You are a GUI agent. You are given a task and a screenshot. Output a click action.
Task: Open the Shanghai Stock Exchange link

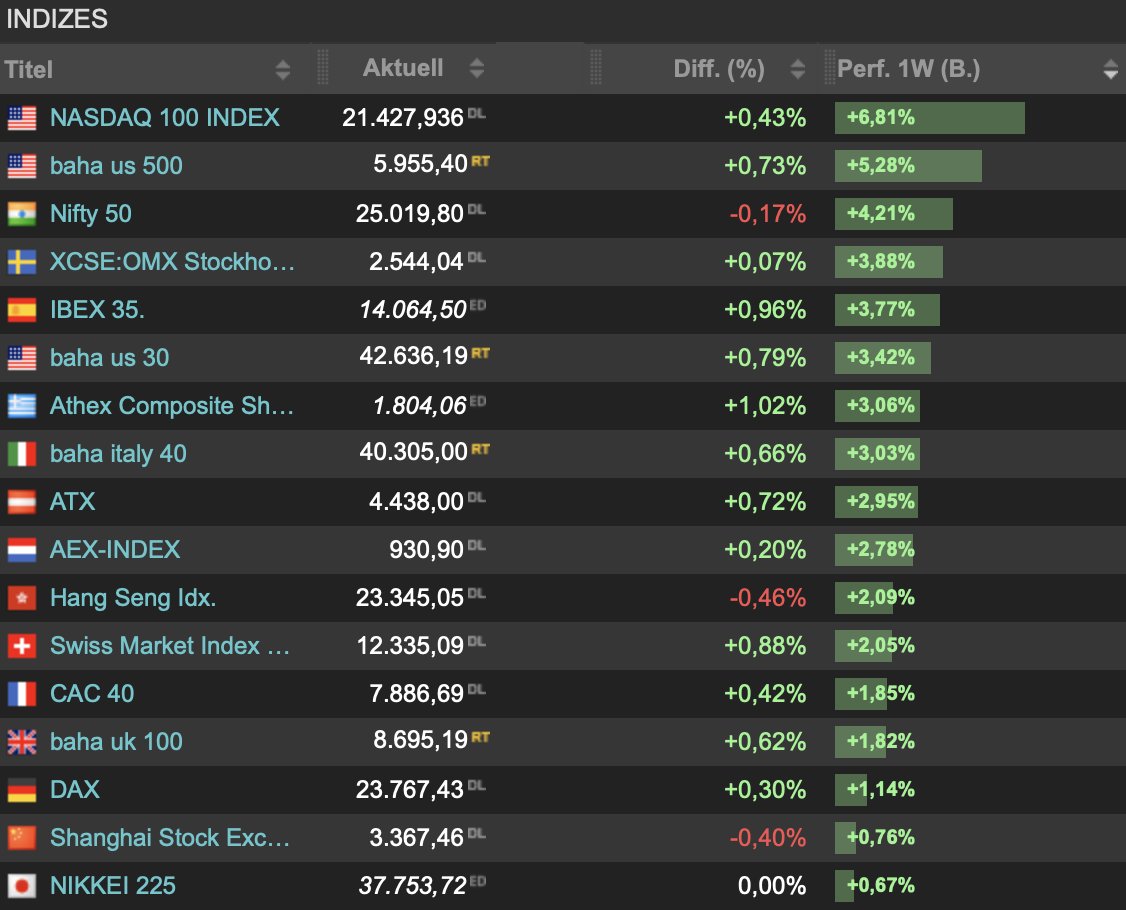click(169, 838)
